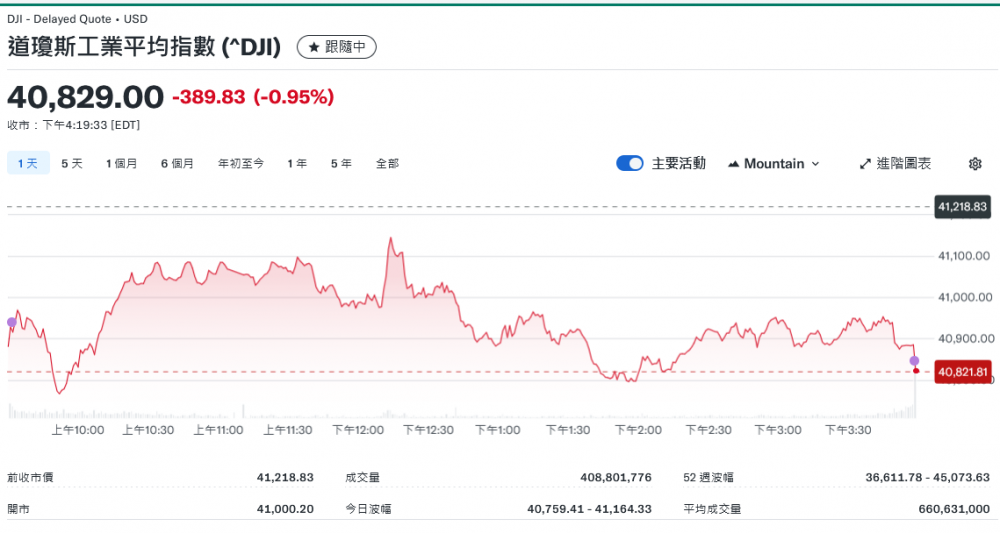Image resolution: width=1000 pixels, height=533 pixels.
Task: Click the 跟隨中 following button
Action: point(336,47)
